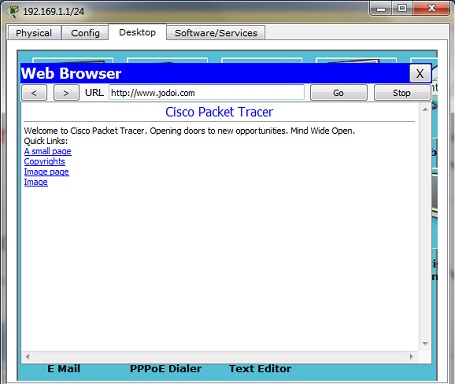Open the 'Image page' link

click(x=46, y=172)
